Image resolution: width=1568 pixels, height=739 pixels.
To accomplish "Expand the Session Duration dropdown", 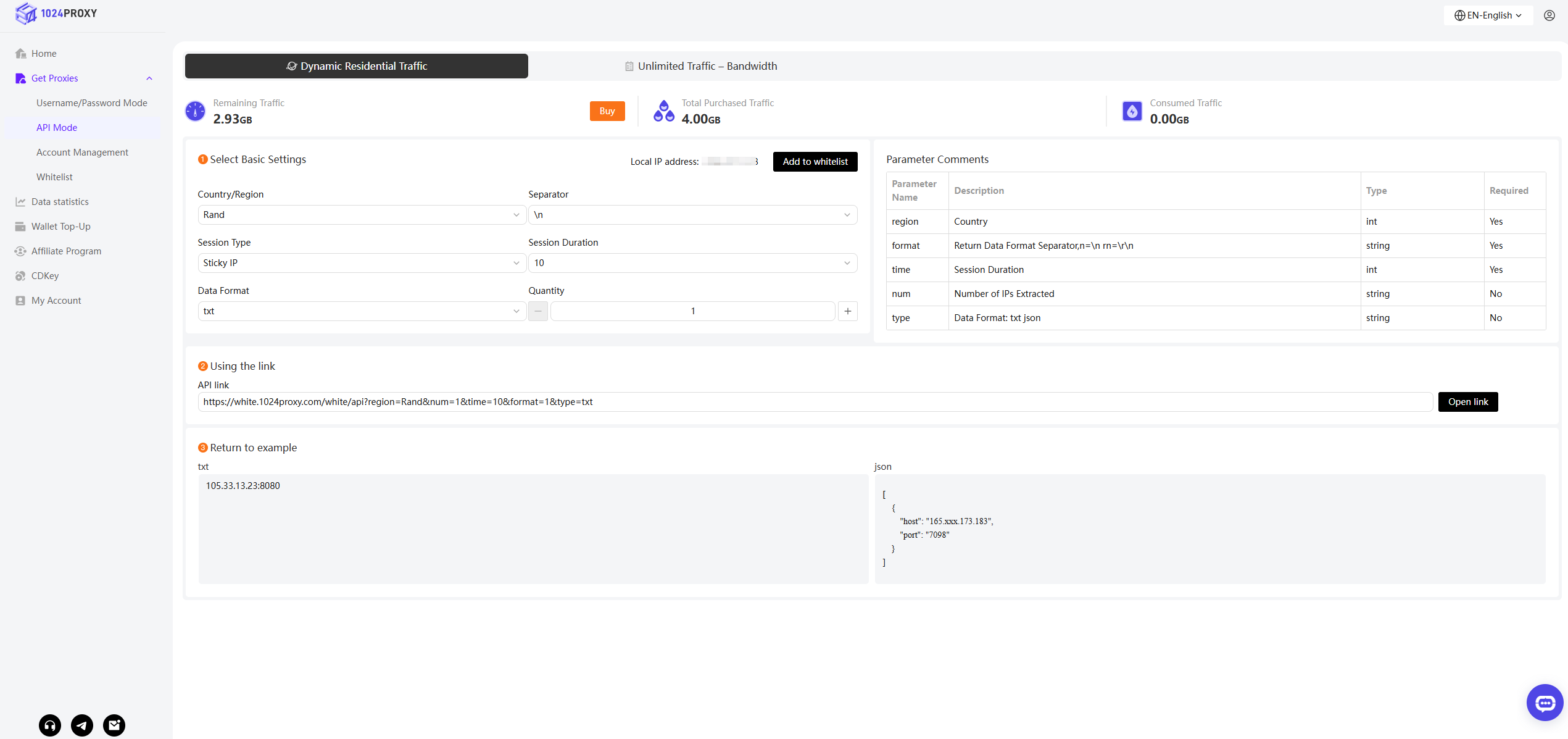I will (692, 263).
